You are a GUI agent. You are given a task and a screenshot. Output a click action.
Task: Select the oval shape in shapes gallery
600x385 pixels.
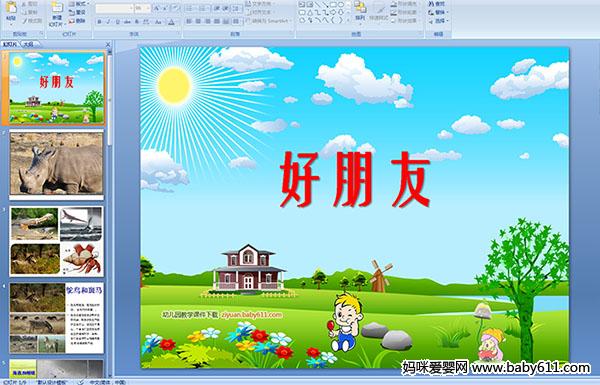(x=340, y=4)
